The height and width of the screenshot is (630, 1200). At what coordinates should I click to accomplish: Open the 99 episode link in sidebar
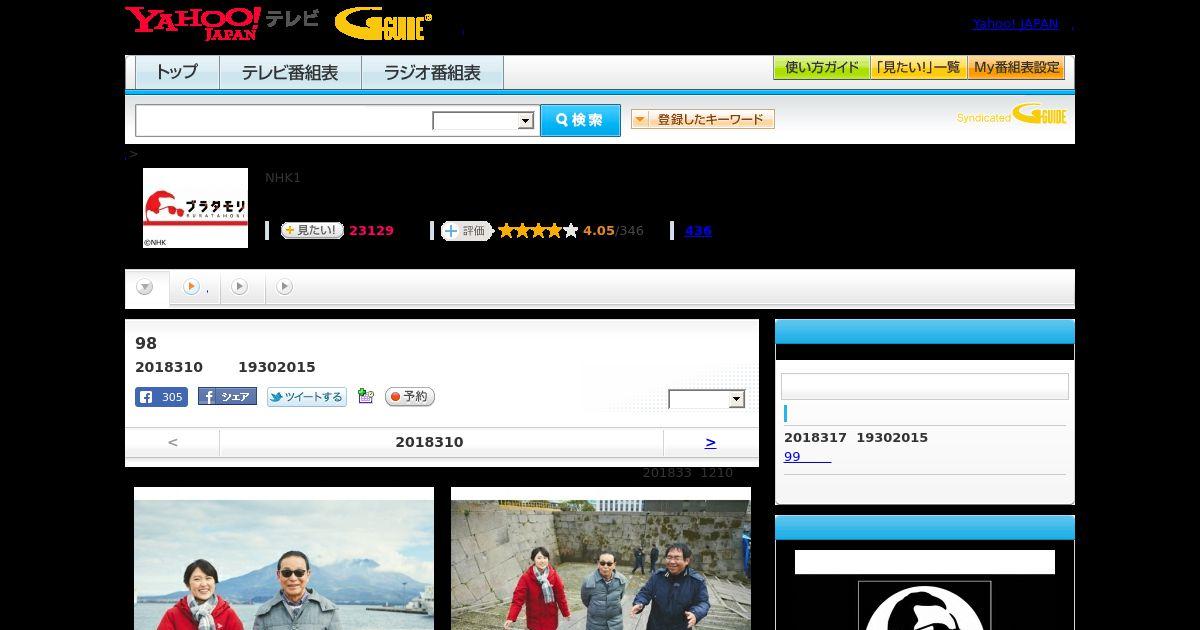click(x=807, y=457)
